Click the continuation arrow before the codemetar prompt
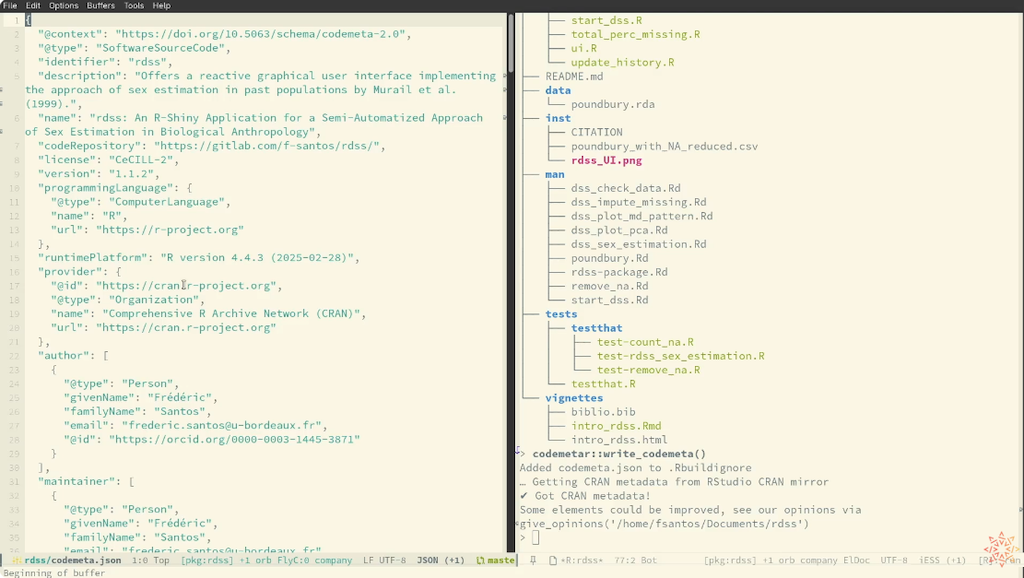 (518, 452)
